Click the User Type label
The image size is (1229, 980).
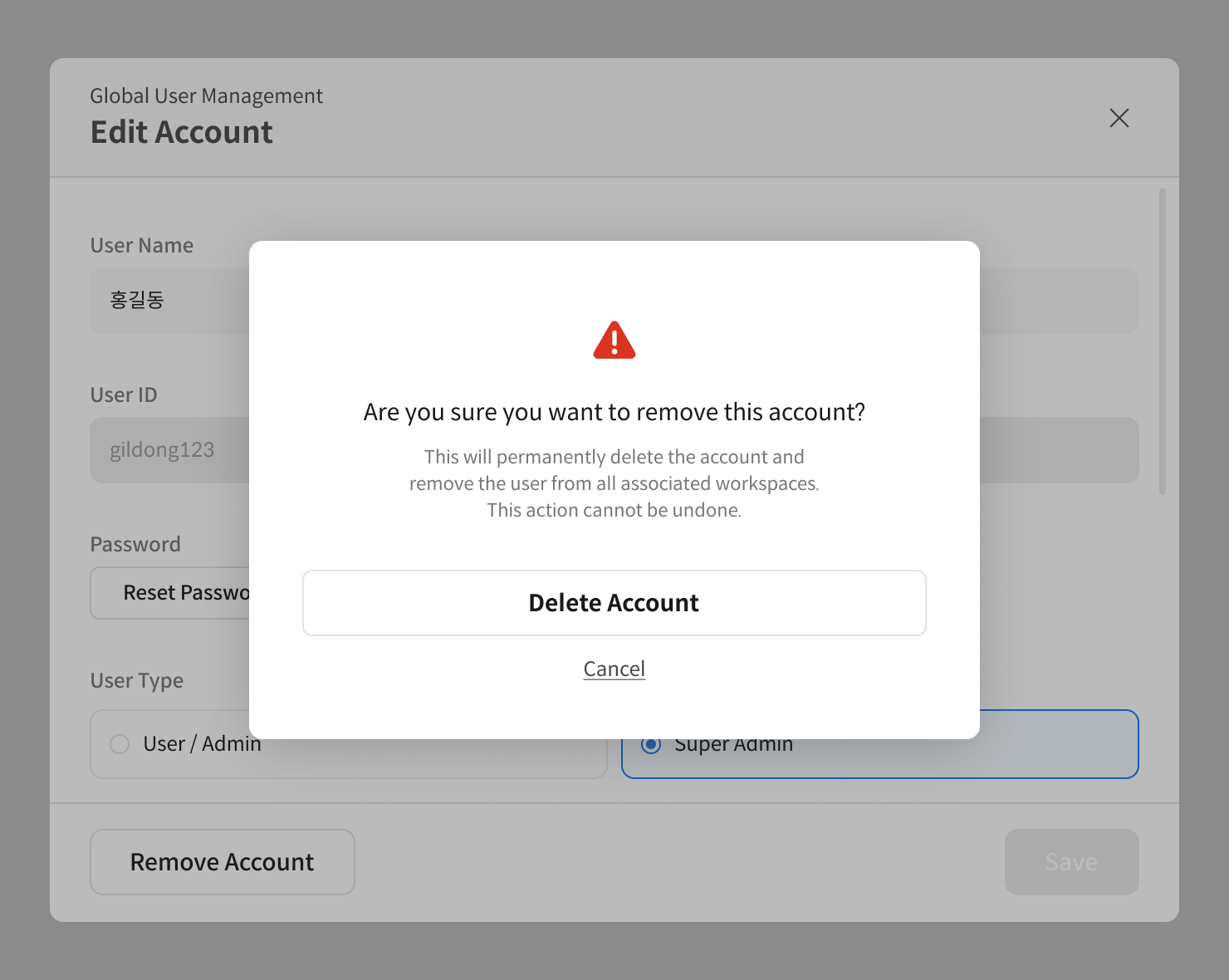tap(136, 680)
